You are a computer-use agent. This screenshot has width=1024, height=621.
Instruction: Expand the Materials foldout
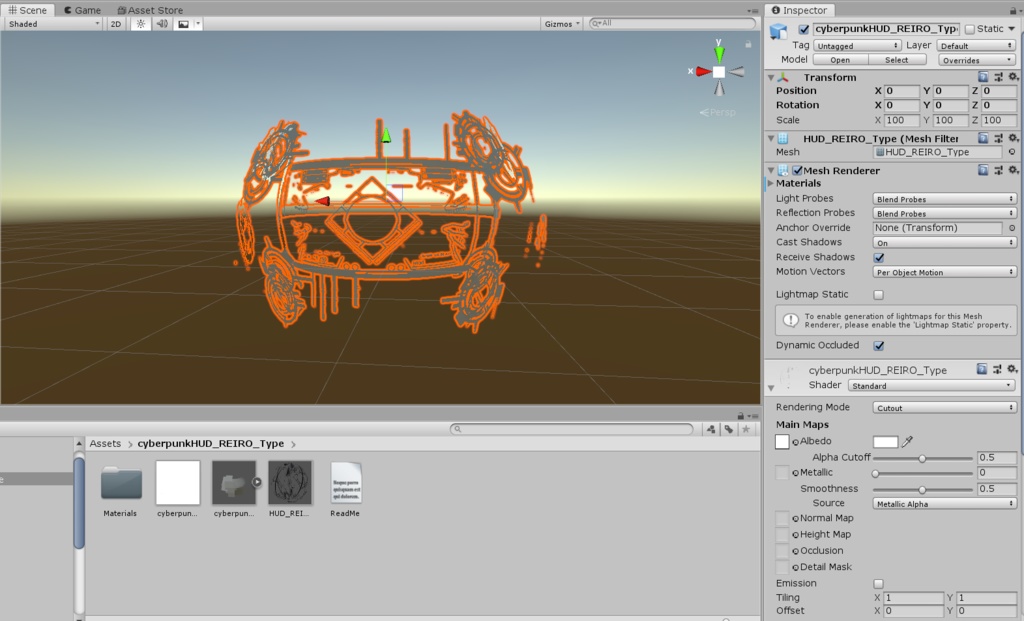click(x=770, y=184)
